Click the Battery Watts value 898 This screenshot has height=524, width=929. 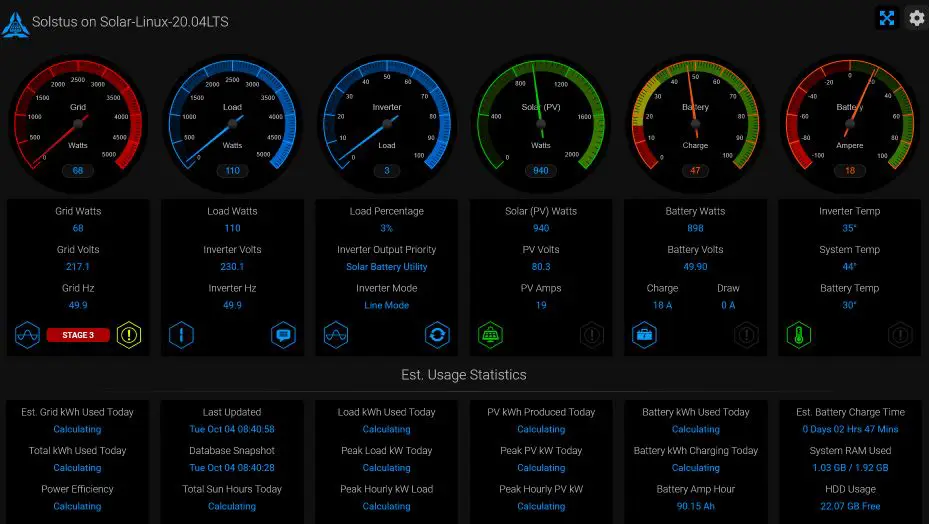(x=696, y=228)
